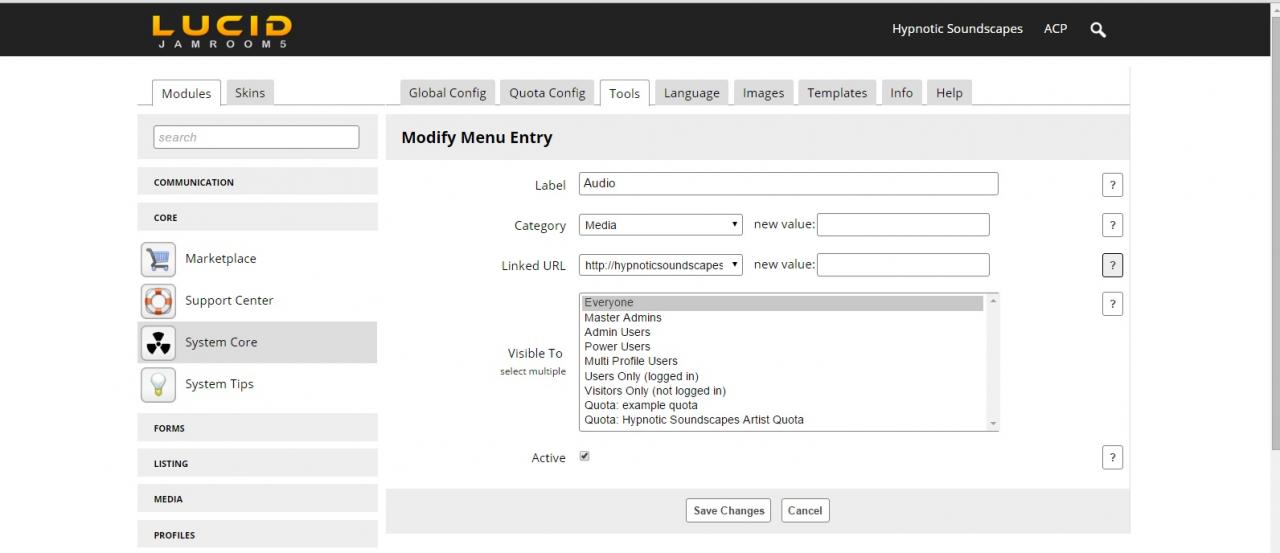The height and width of the screenshot is (553, 1280).
Task: Switch to the Global Config tab
Action: pyautogui.click(x=447, y=93)
